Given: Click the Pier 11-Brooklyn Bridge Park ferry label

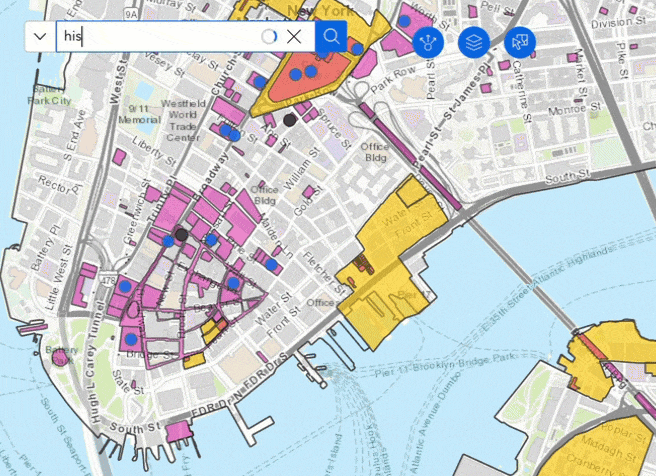Looking at the screenshot, I should click(x=445, y=365).
